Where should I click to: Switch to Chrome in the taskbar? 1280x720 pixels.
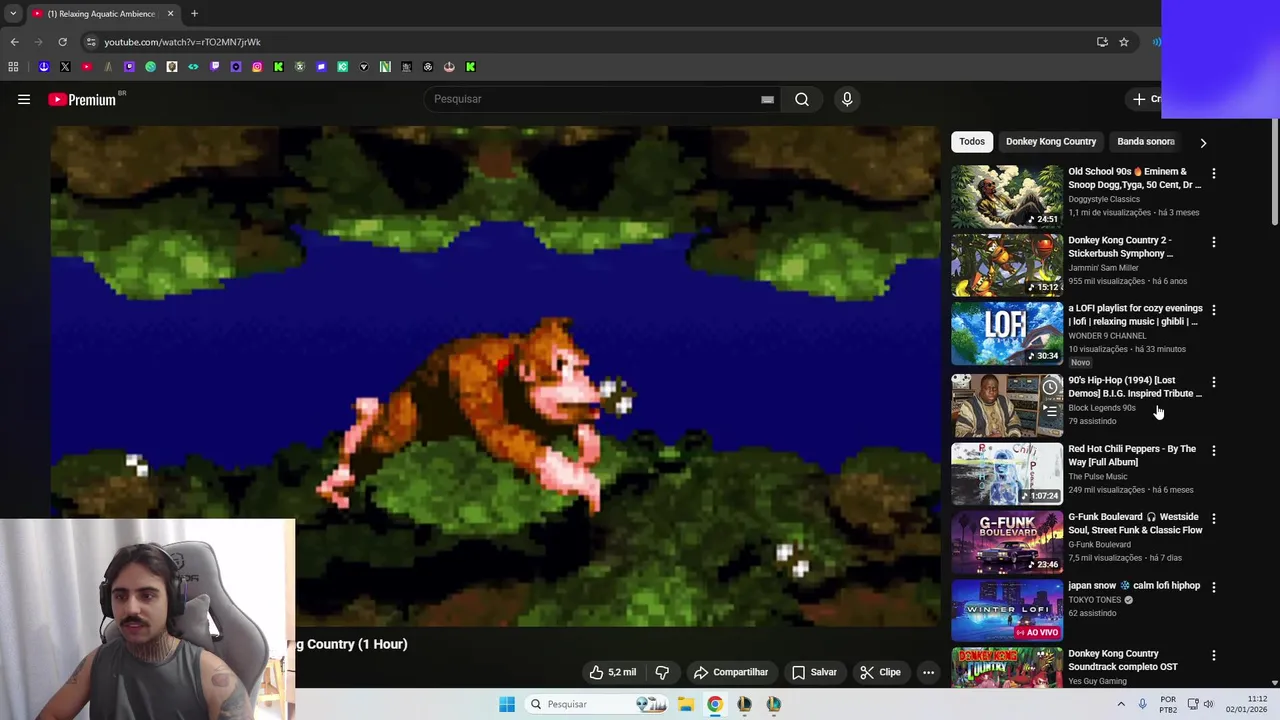714,704
